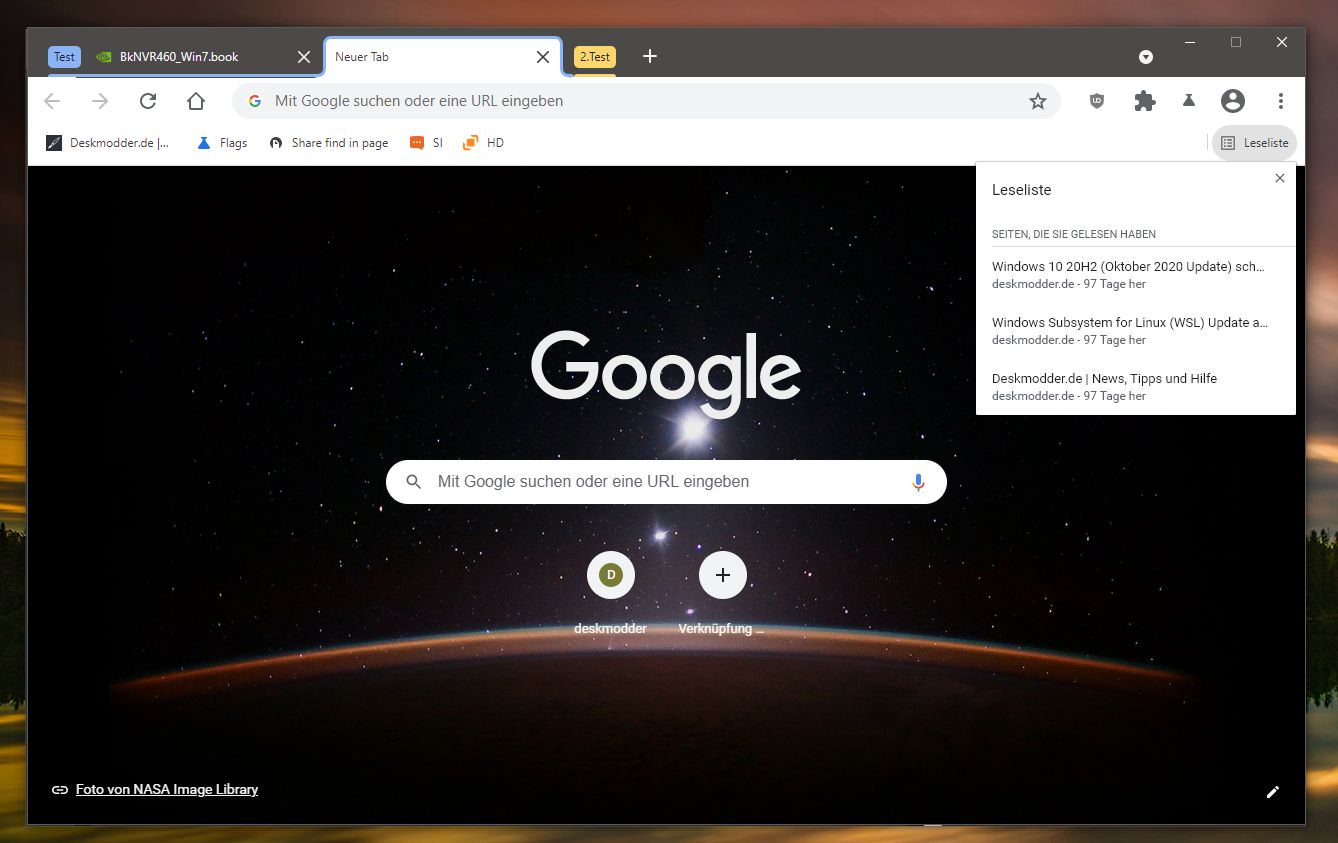Image resolution: width=1338 pixels, height=843 pixels.
Task: Open the home page icon
Action: tap(196, 101)
